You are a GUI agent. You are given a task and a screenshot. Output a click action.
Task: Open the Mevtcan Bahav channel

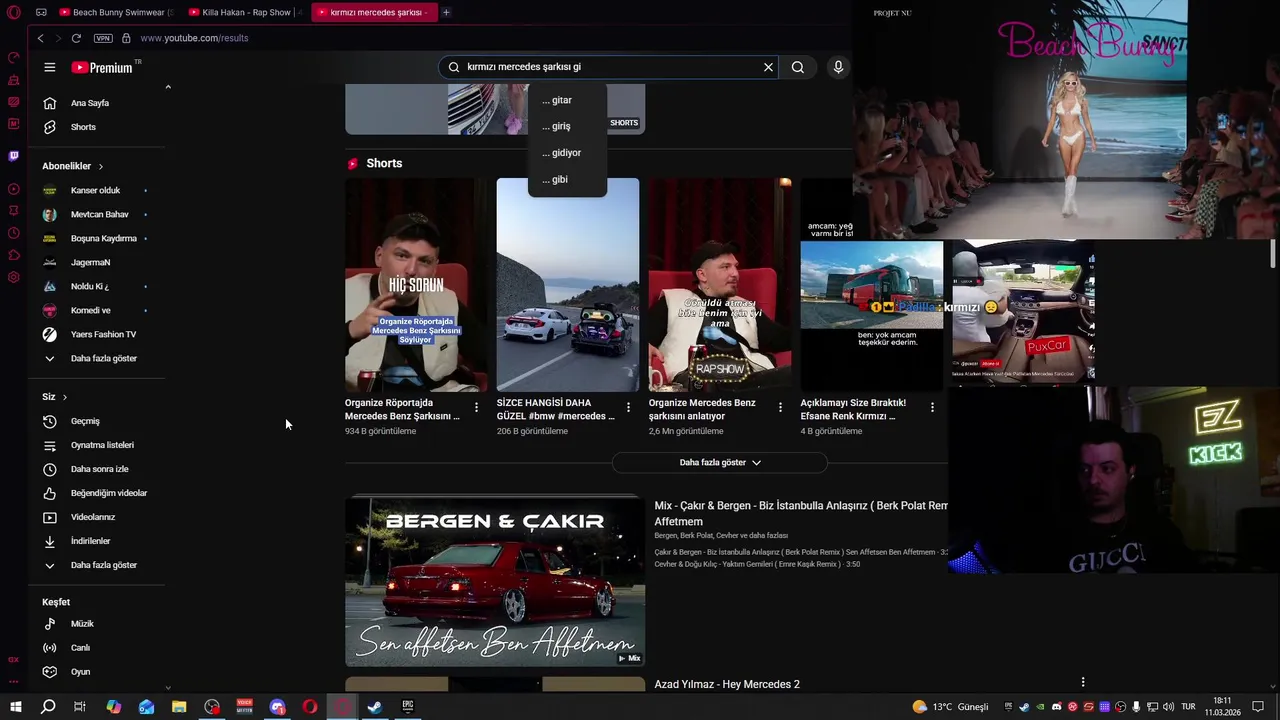(x=97, y=214)
